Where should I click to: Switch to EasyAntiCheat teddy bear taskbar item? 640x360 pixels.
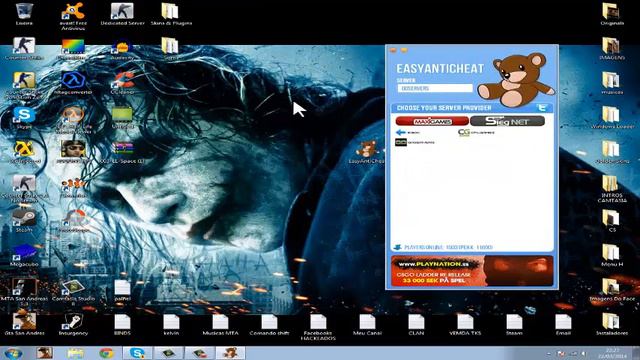(231, 353)
